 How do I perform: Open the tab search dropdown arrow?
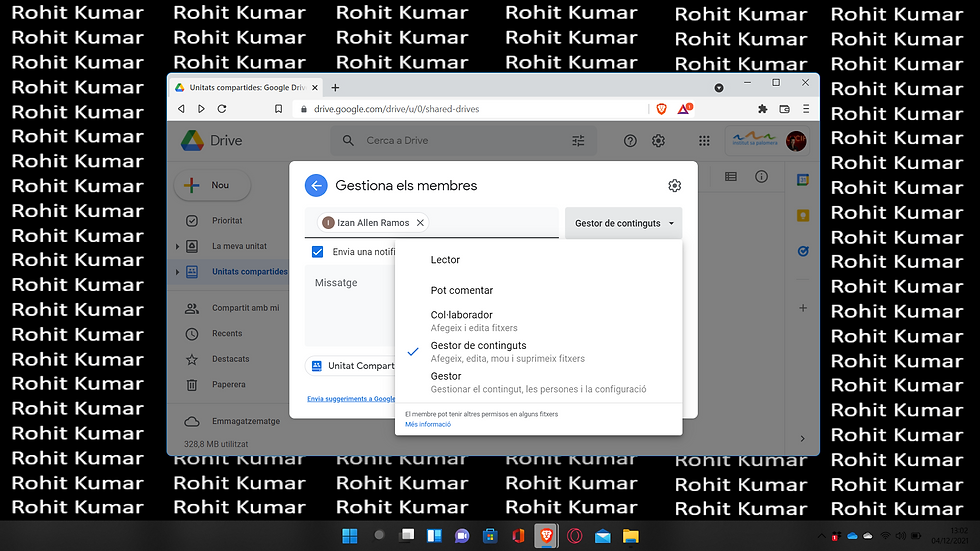pyautogui.click(x=719, y=87)
